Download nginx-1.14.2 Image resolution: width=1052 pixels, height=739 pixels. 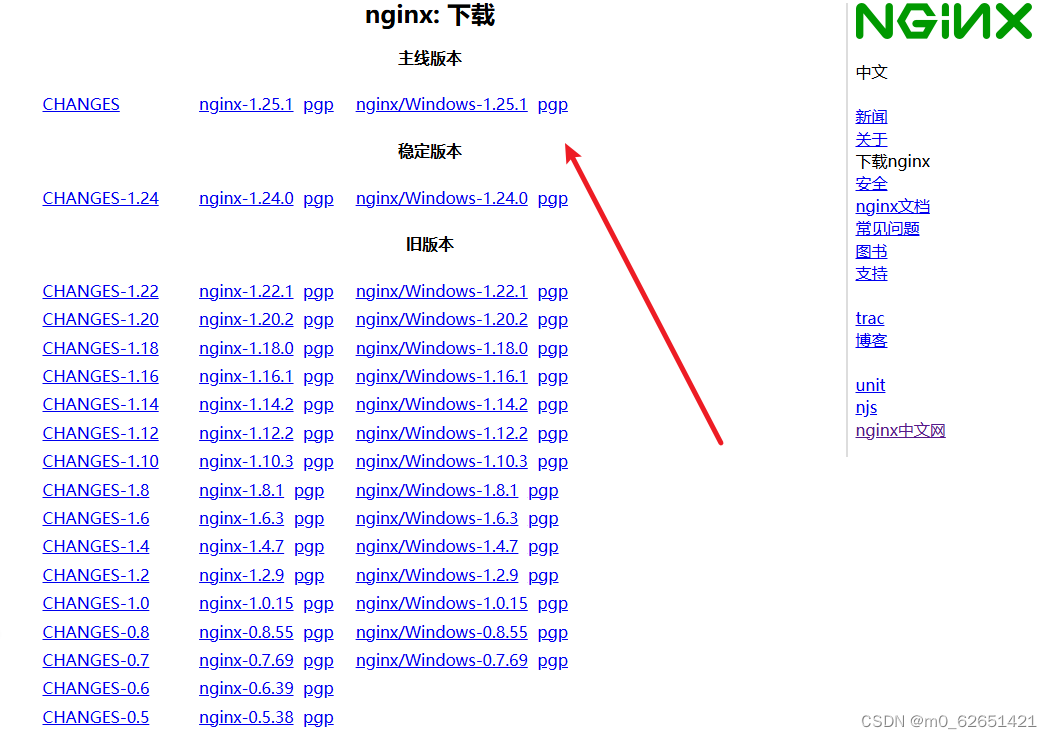click(246, 405)
